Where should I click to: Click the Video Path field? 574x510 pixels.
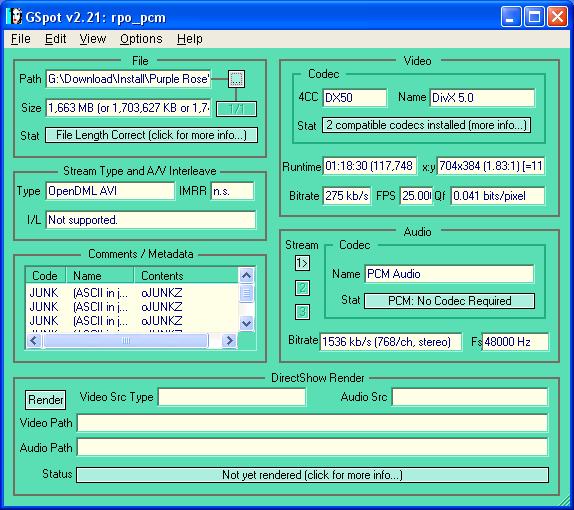[x=312, y=424]
